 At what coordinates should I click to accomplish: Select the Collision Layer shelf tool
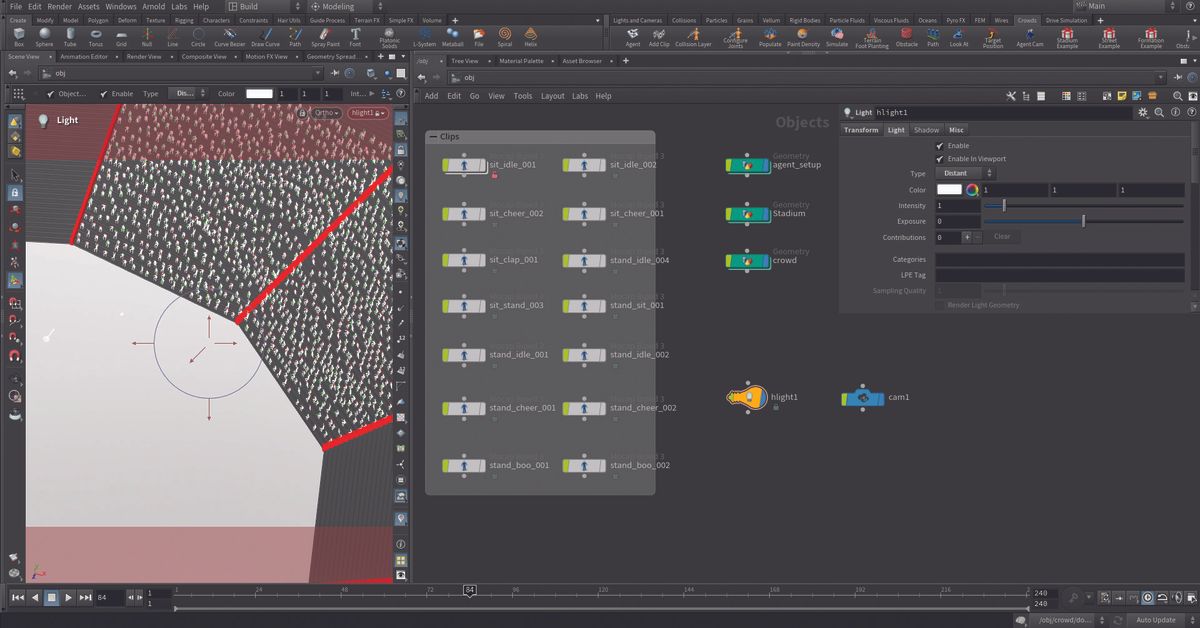pos(692,38)
